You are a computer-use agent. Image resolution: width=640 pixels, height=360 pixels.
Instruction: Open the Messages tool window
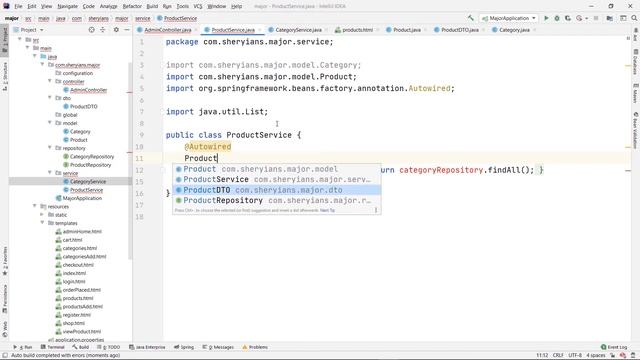pyautogui.click(x=218, y=347)
